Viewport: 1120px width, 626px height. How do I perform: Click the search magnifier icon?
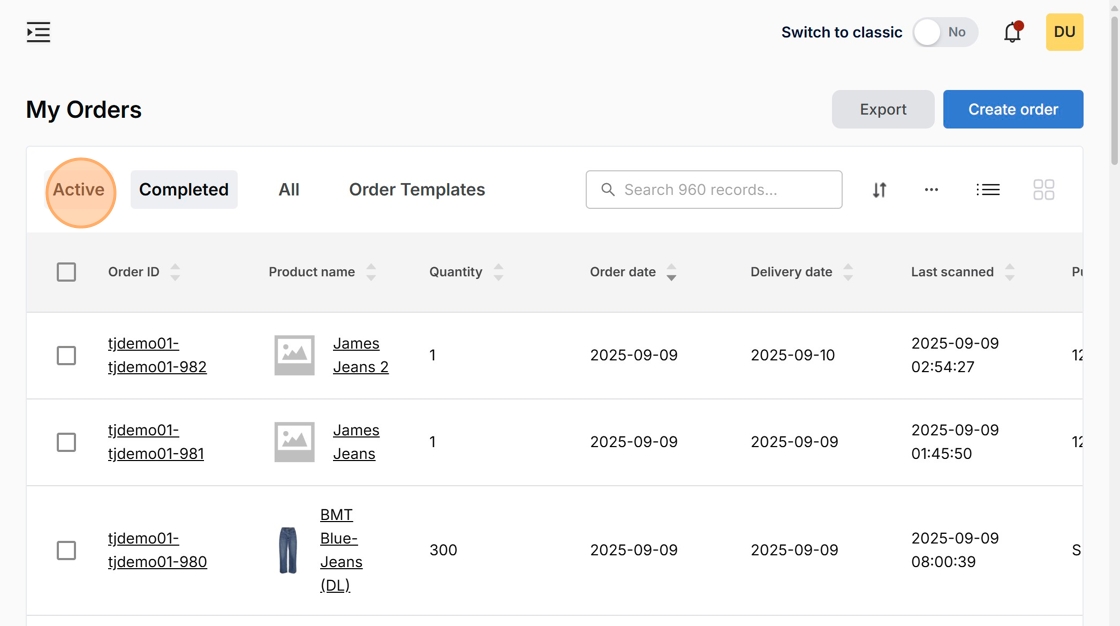coord(608,189)
